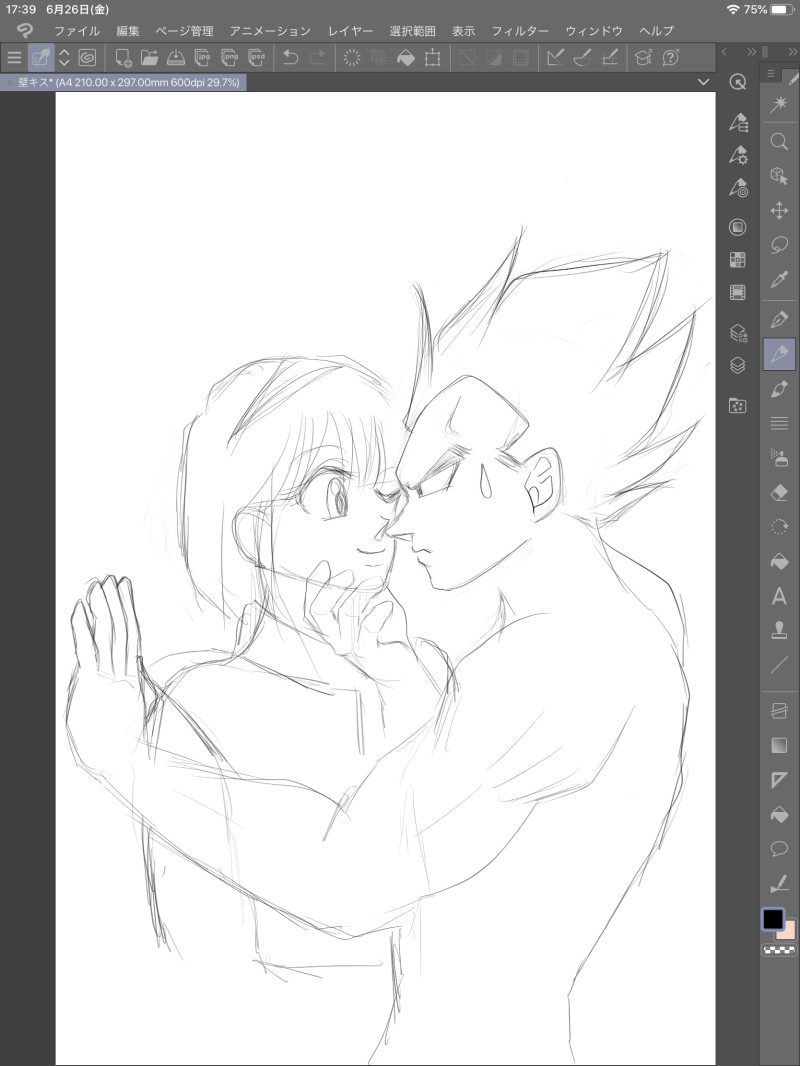Open the Clip Studio spiral launcher icon
The image size is (800, 1066).
click(x=87, y=58)
